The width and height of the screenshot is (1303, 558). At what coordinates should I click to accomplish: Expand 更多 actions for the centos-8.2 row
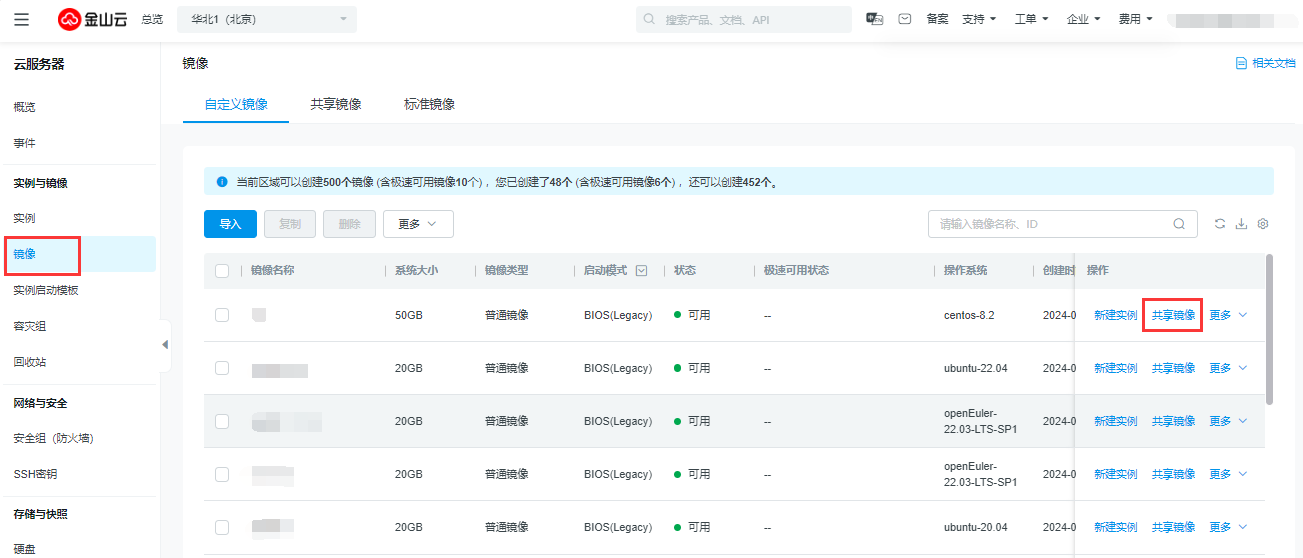coord(1228,315)
